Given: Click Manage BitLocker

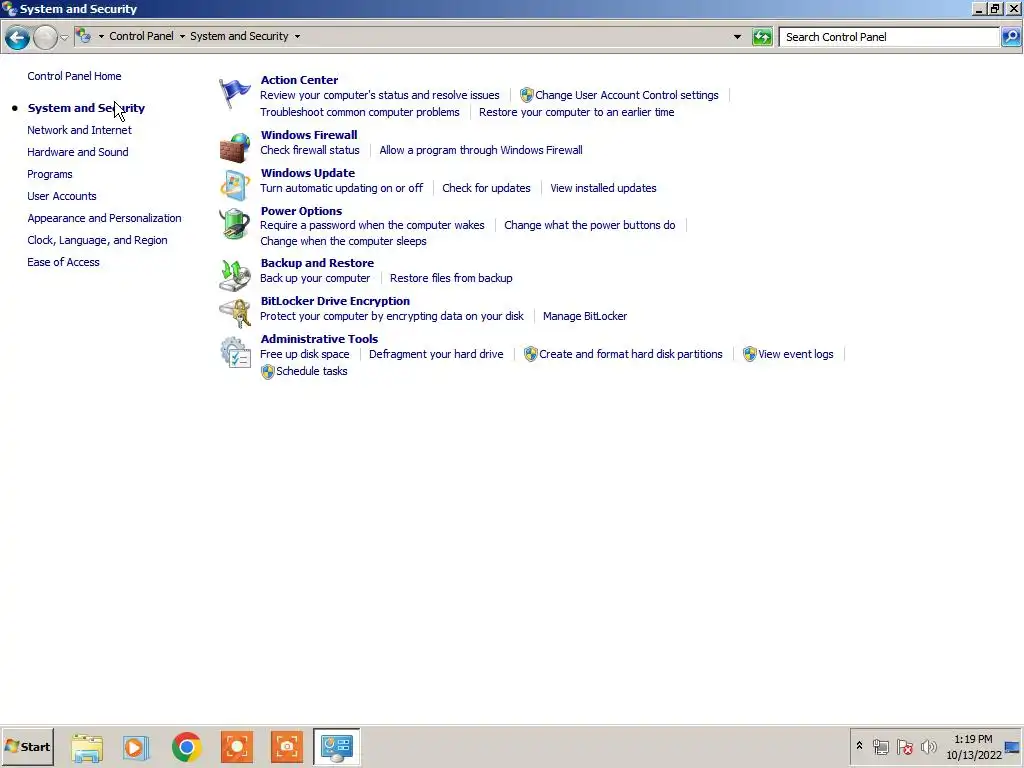Looking at the screenshot, I should click(585, 316).
